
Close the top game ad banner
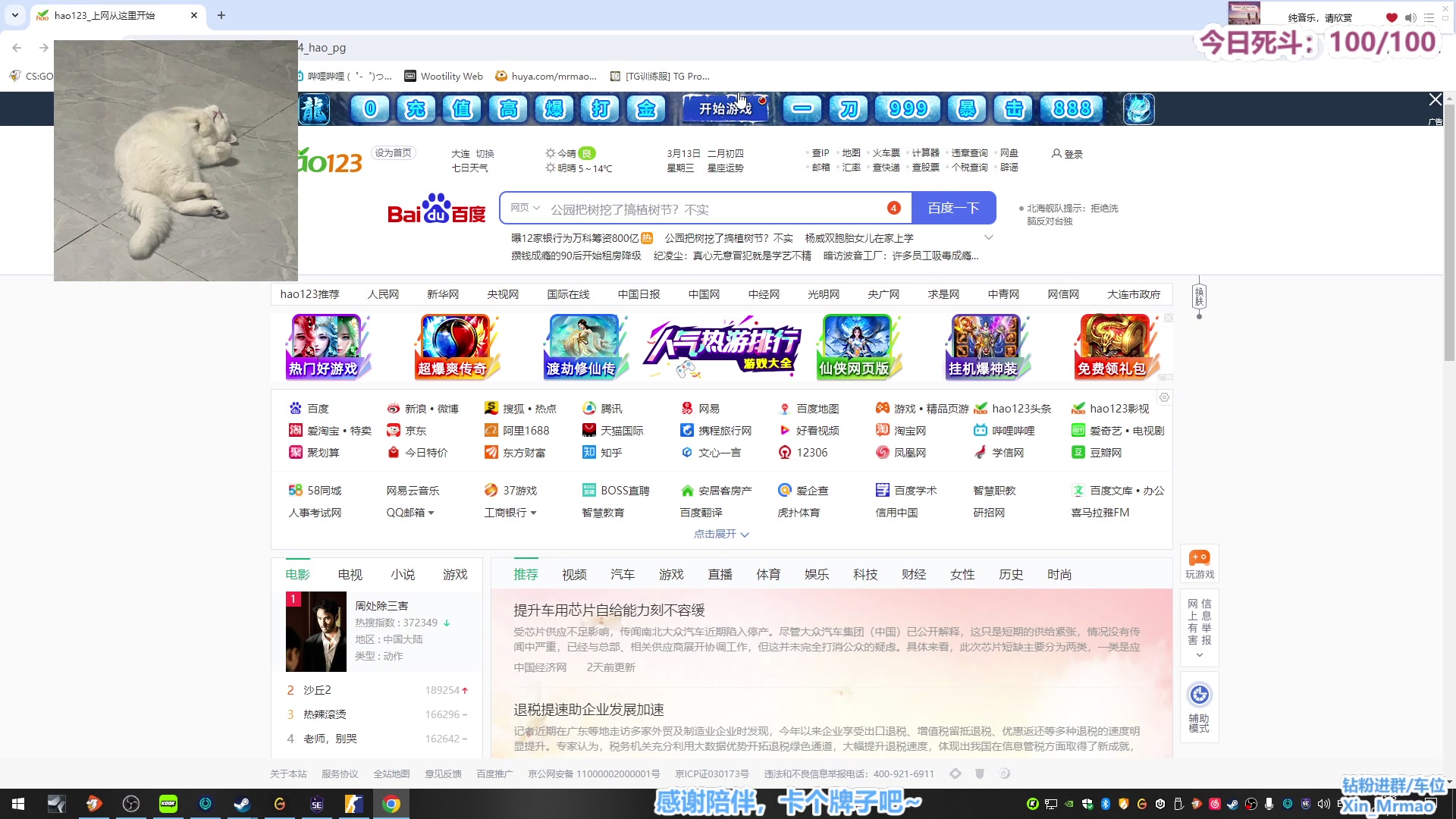tap(1435, 100)
